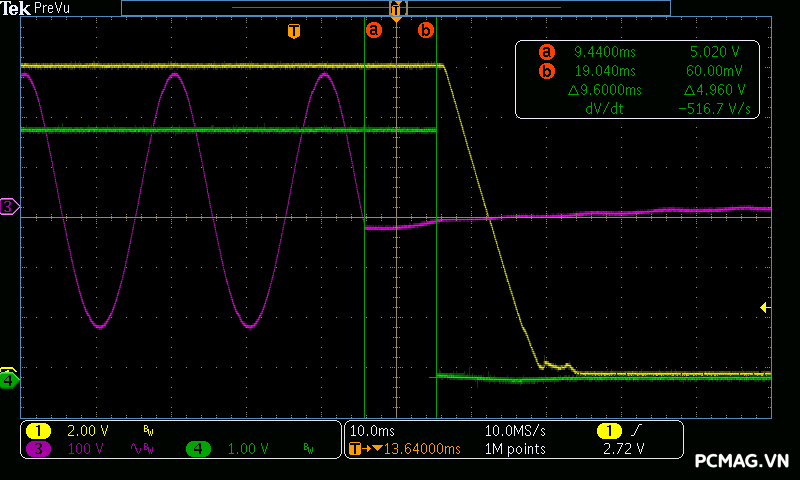The width and height of the screenshot is (800, 480).
Task: Click the magenta channel 3 badge
Action: (x=39, y=449)
